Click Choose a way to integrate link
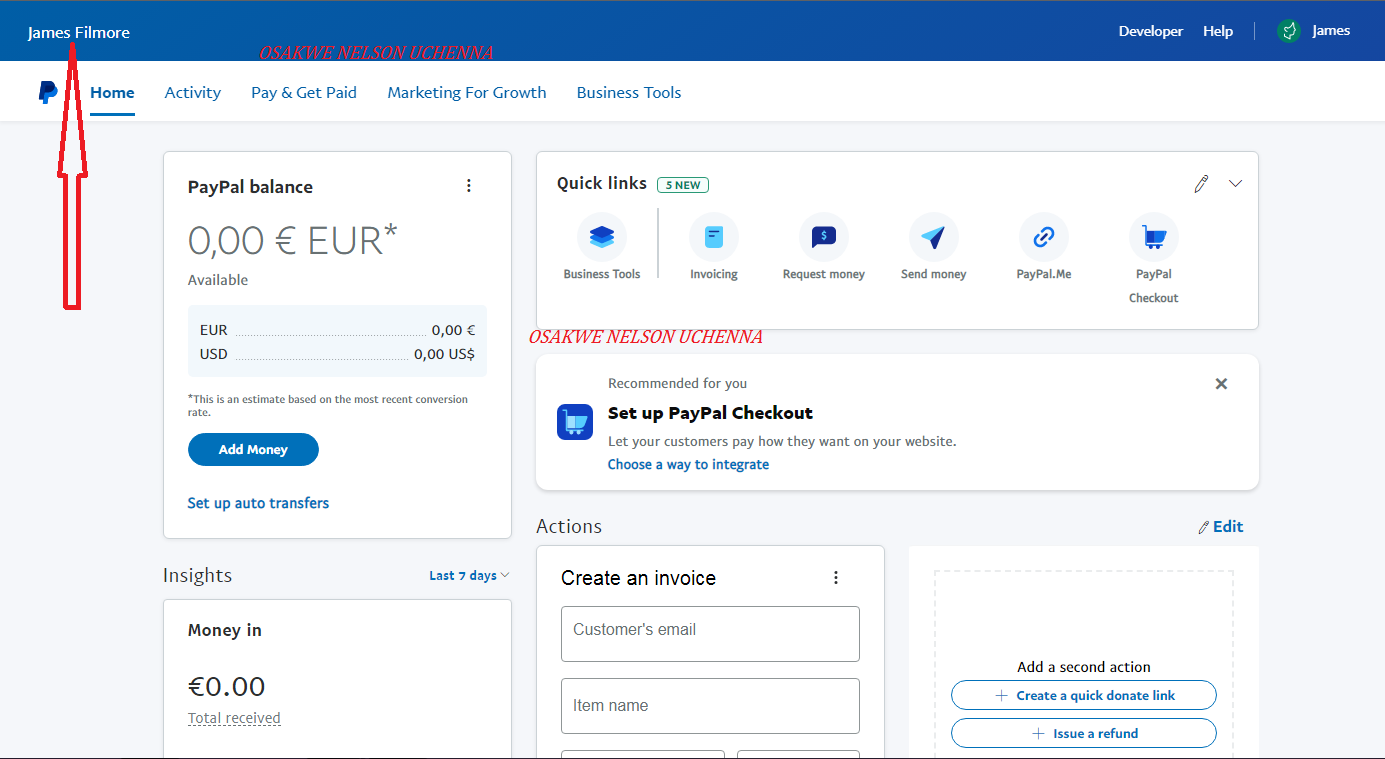 688,464
